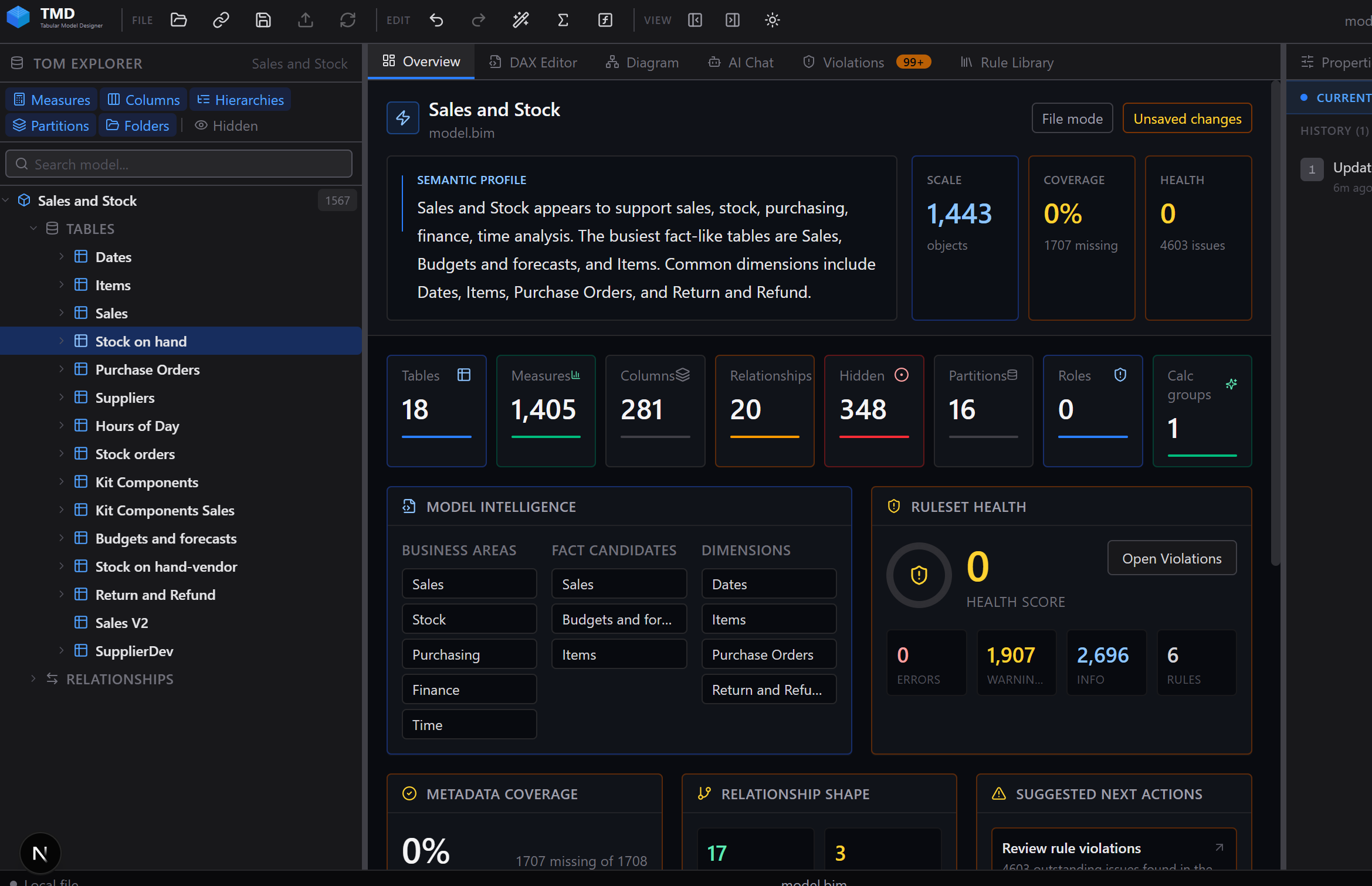This screenshot has width=1372, height=886.
Task: Expand the Budgets and forecasts table
Action: pyautogui.click(x=61, y=538)
